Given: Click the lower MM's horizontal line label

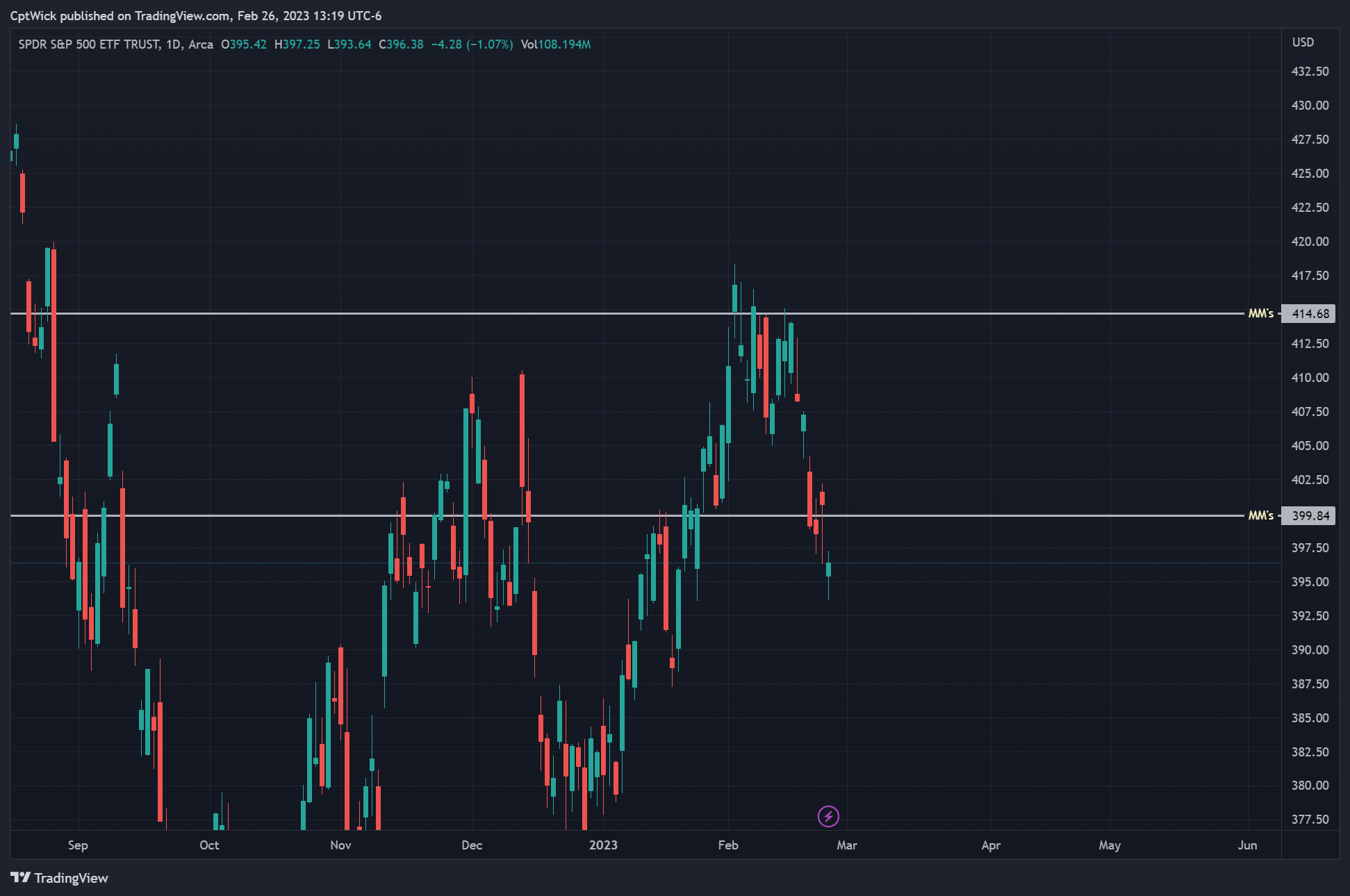Looking at the screenshot, I should 1260,515.
